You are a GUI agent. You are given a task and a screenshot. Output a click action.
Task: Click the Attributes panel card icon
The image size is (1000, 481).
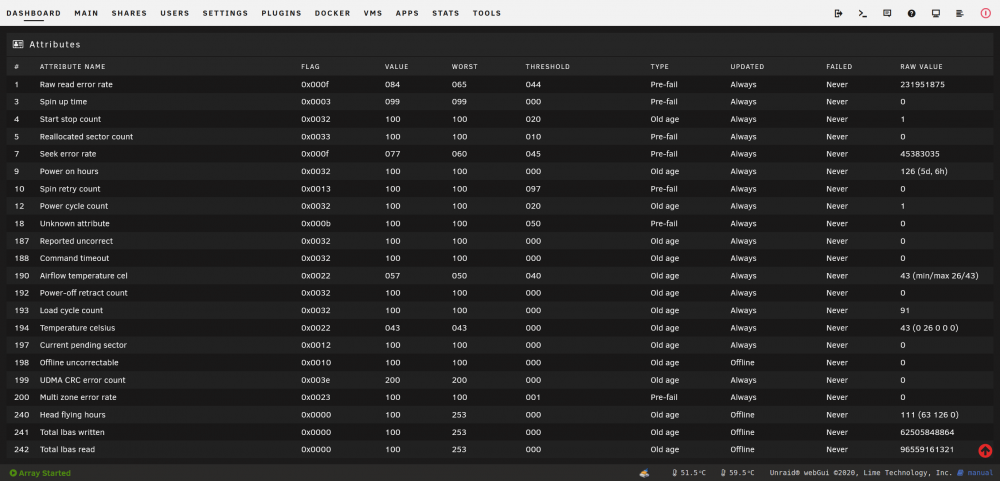[x=18, y=45]
